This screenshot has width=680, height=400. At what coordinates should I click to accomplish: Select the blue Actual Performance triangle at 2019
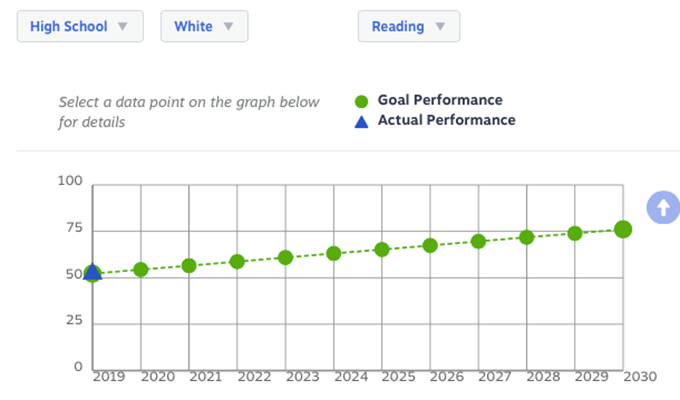92,272
